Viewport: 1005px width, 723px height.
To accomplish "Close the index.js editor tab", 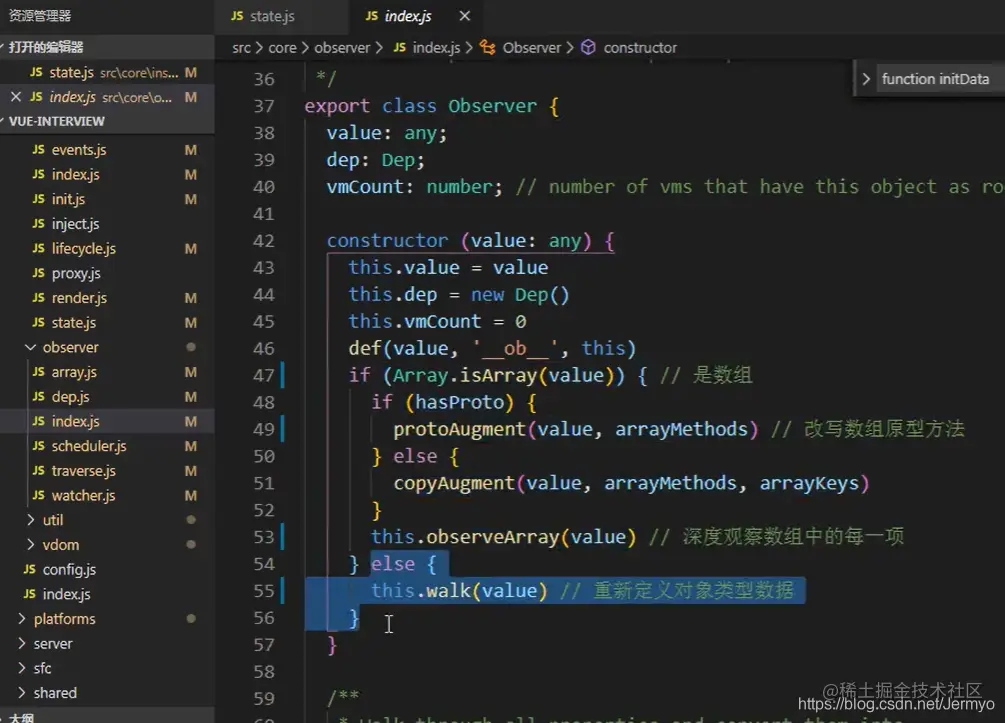I will (465, 16).
